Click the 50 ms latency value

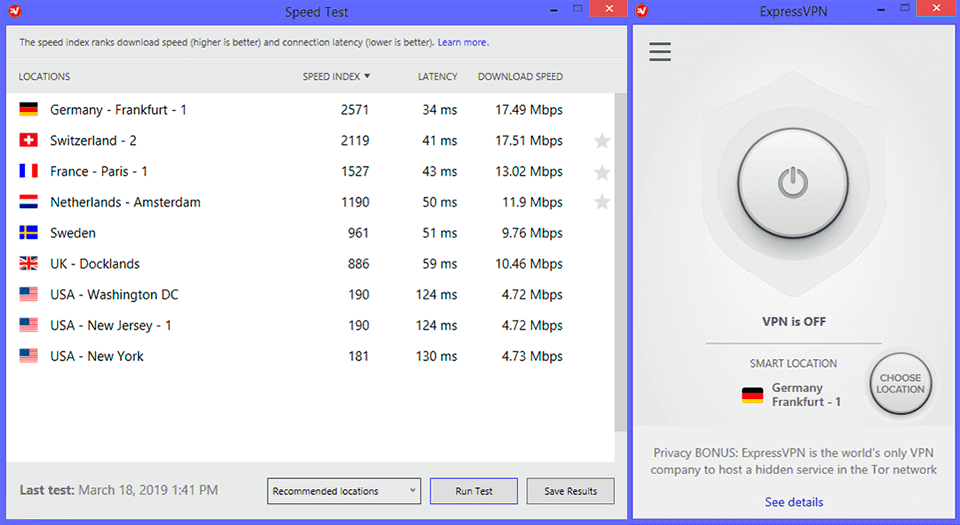click(440, 202)
